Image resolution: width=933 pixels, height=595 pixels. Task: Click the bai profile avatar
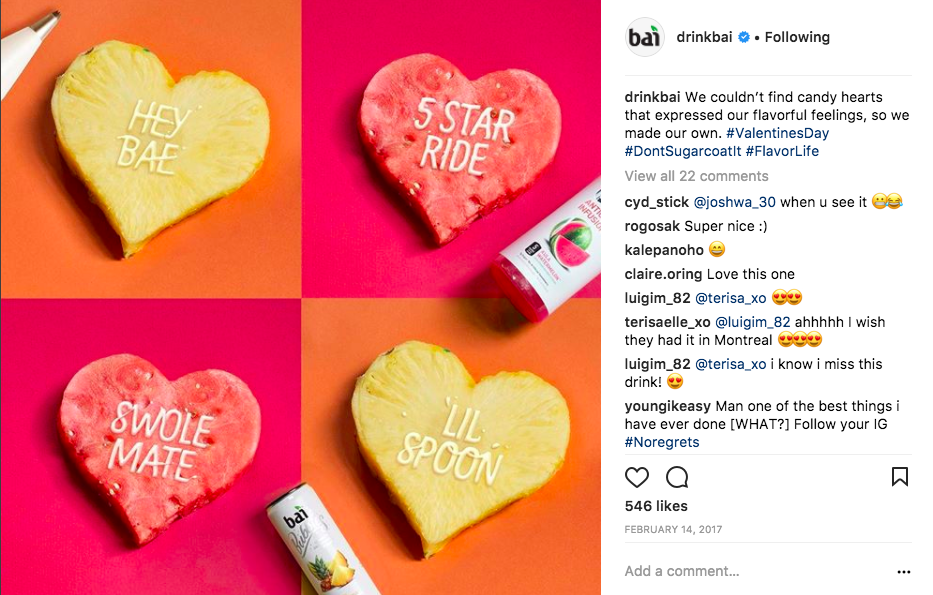tap(644, 37)
